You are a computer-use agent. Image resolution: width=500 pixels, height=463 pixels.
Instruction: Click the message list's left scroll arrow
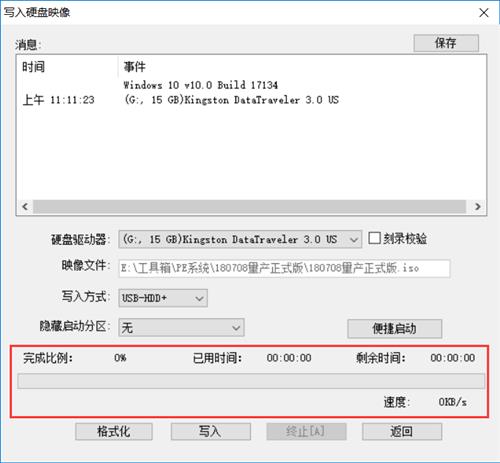coord(25,206)
